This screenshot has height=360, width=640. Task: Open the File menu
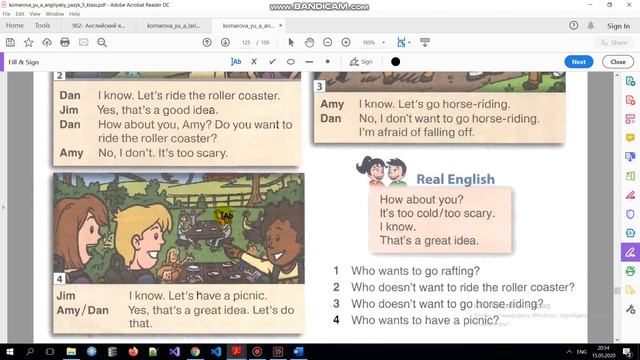click(7, 14)
